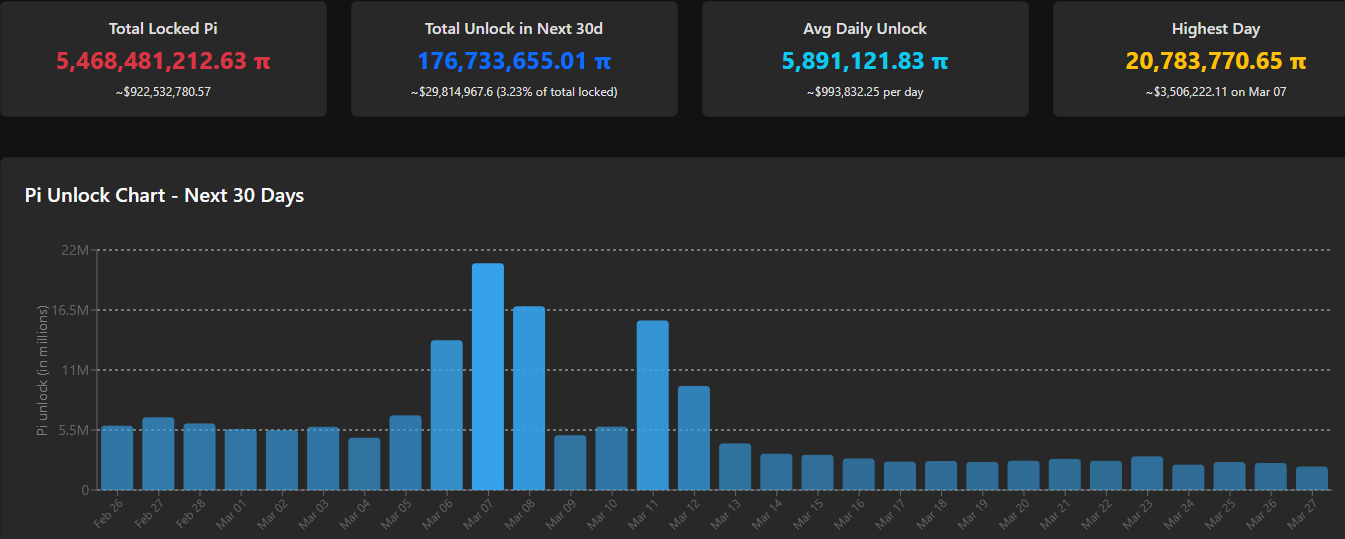Open the Total Locked Pi card
Viewport: 1345px width, 539px height.
pyautogui.click(x=163, y=59)
